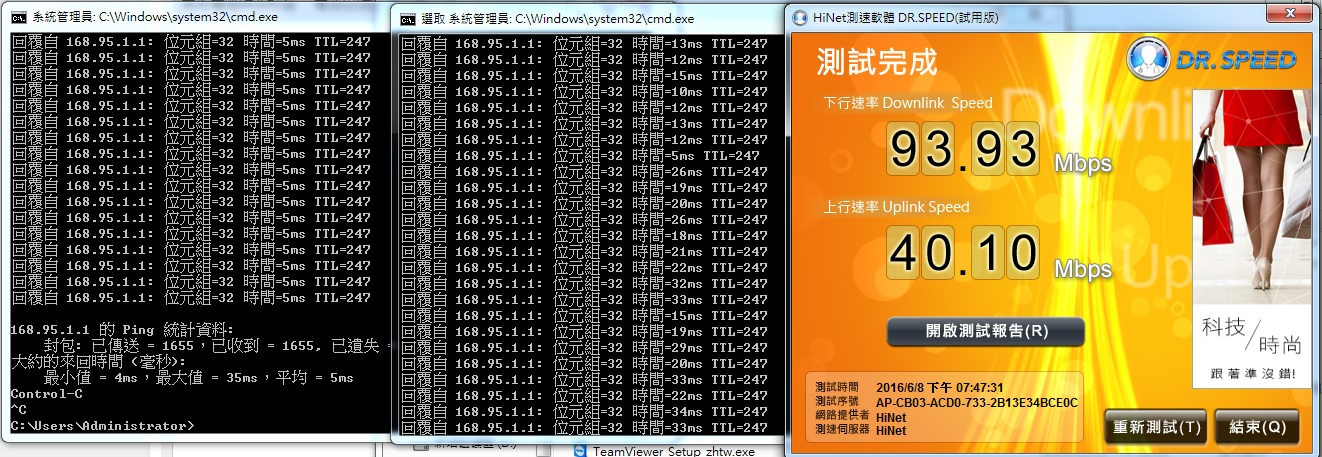The width and height of the screenshot is (1322, 457).
Task: Click the 168.95.1.1 的 Ping 統計資料 line
Action: point(121,330)
